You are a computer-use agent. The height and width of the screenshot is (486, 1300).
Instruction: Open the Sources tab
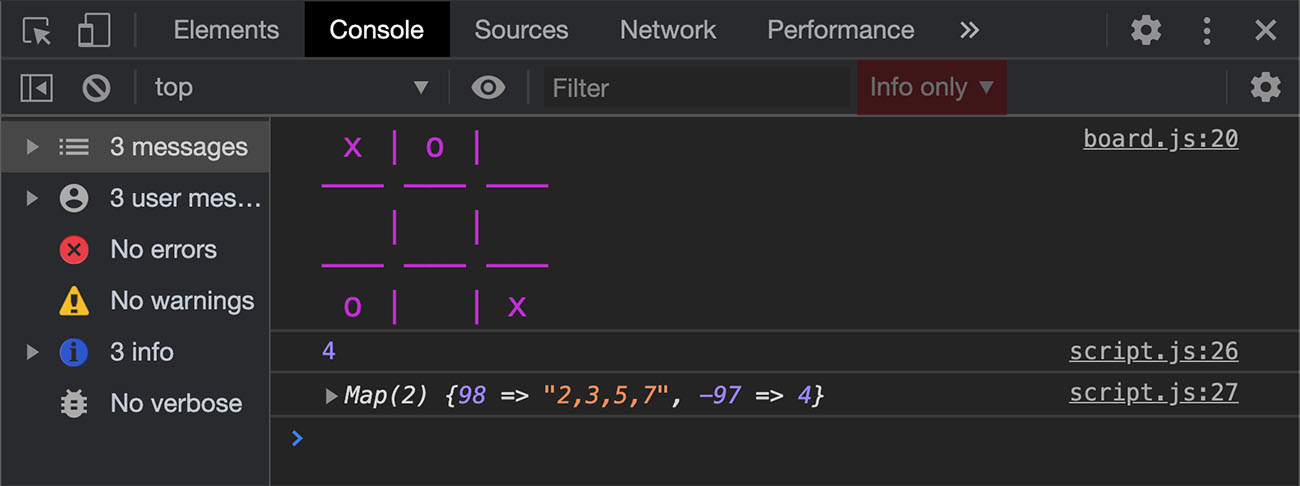[x=521, y=30]
